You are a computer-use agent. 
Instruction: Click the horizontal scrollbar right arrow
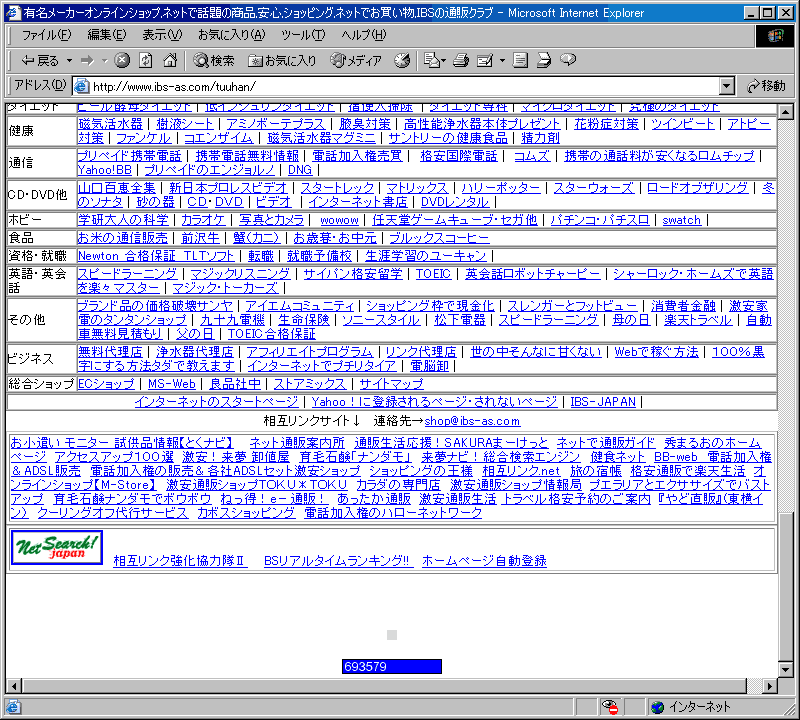(x=770, y=686)
